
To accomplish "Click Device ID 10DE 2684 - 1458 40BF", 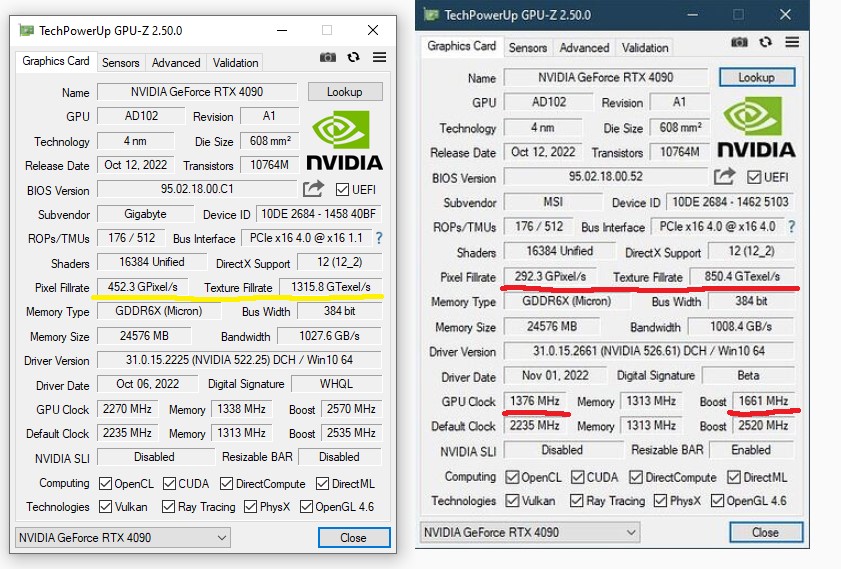I will pyautogui.click(x=319, y=214).
